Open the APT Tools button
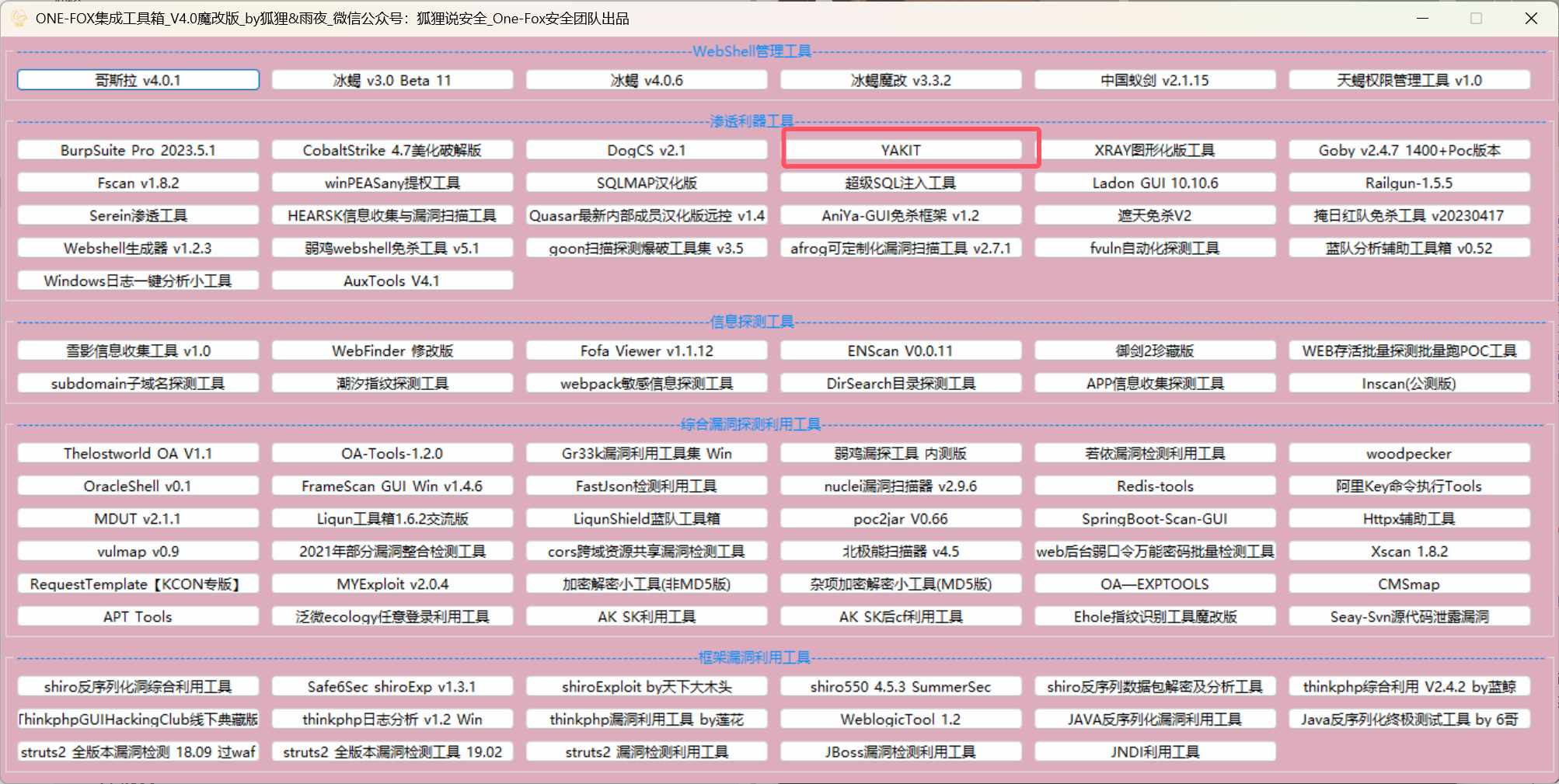The width and height of the screenshot is (1559, 784). coord(138,616)
